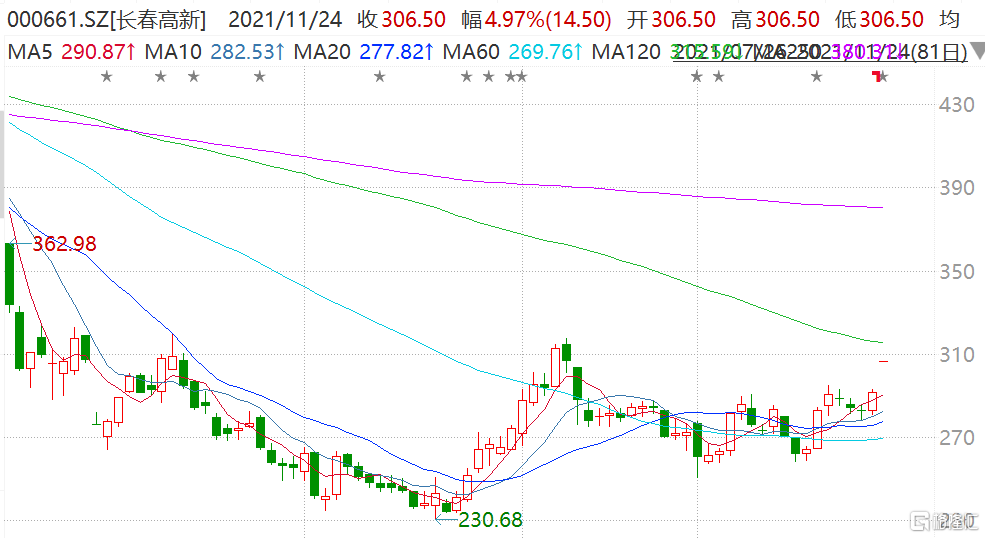The width and height of the screenshot is (985, 538).
Task: Select the MA120 indicator label
Action: pyautogui.click(x=626, y=52)
